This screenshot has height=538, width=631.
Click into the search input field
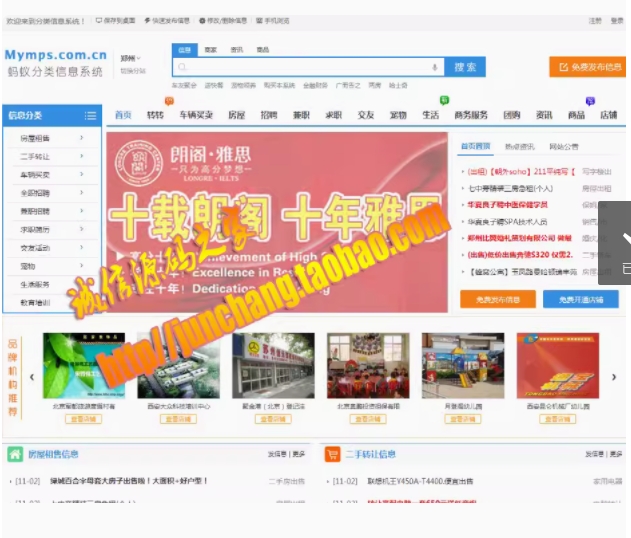click(308, 67)
